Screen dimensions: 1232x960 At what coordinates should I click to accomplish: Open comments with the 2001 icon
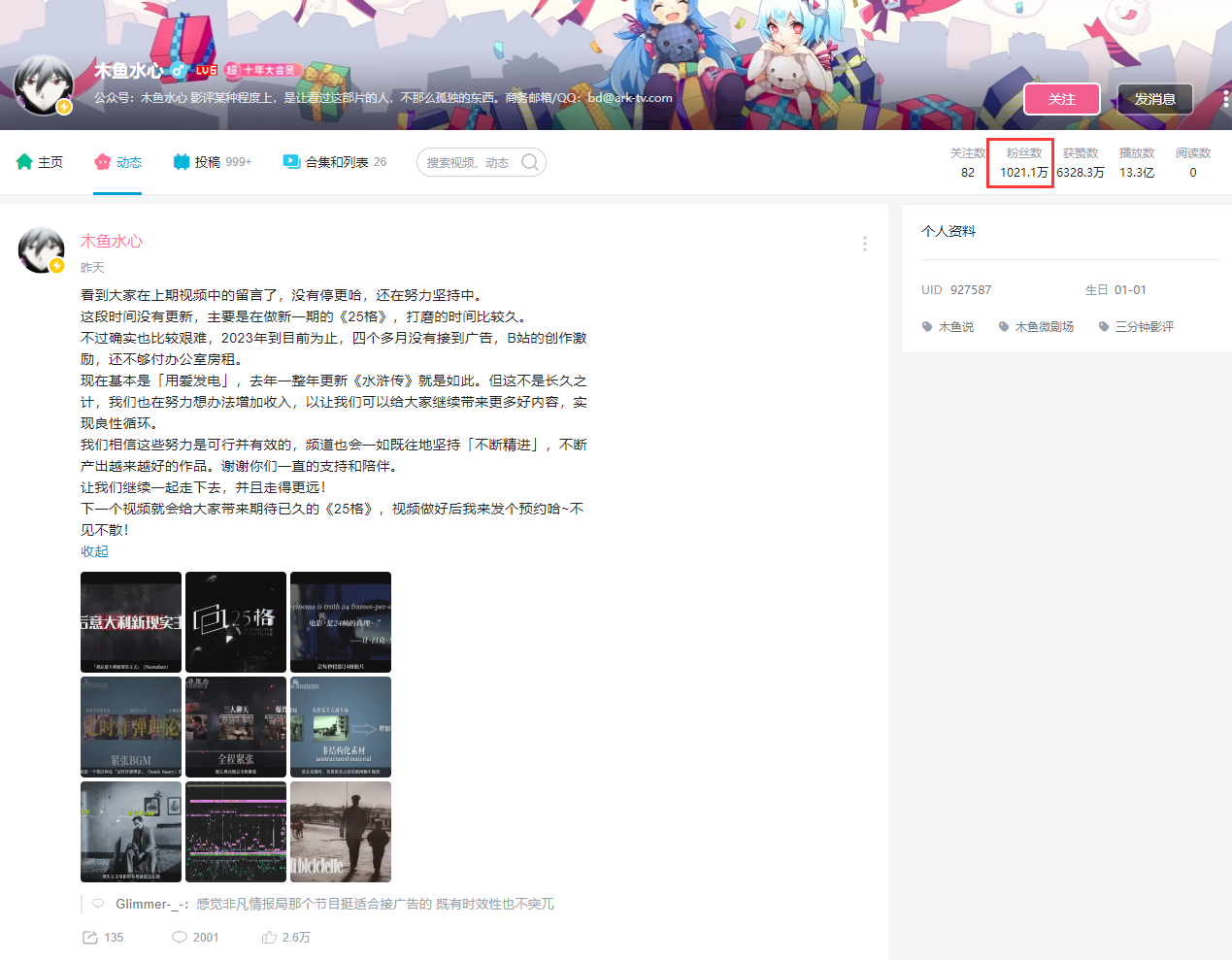180,938
